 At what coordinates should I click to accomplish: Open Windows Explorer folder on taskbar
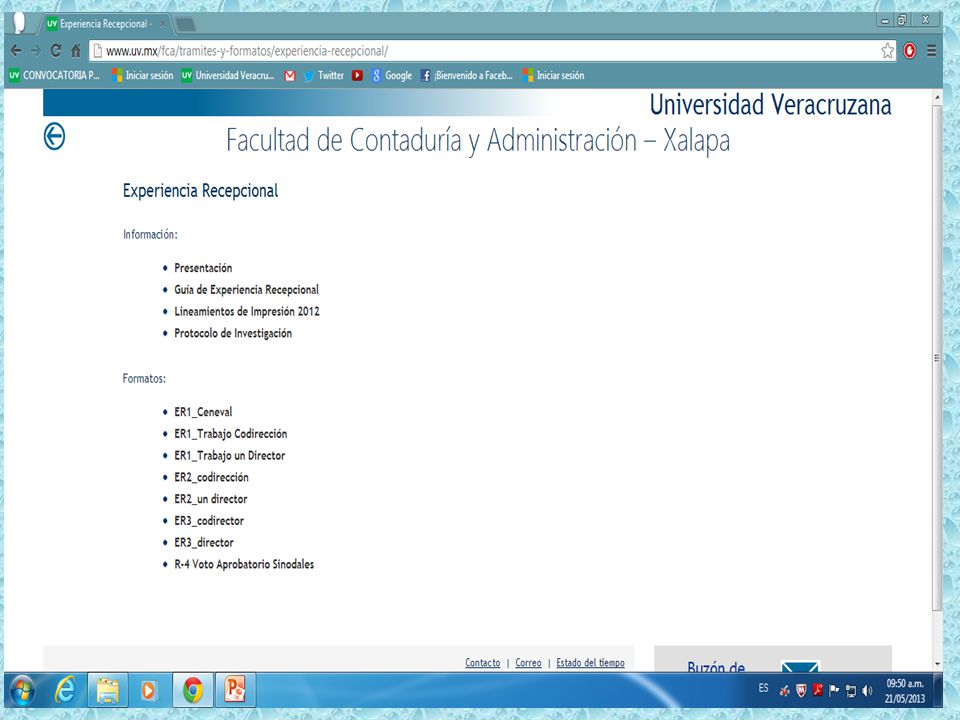click(x=108, y=691)
